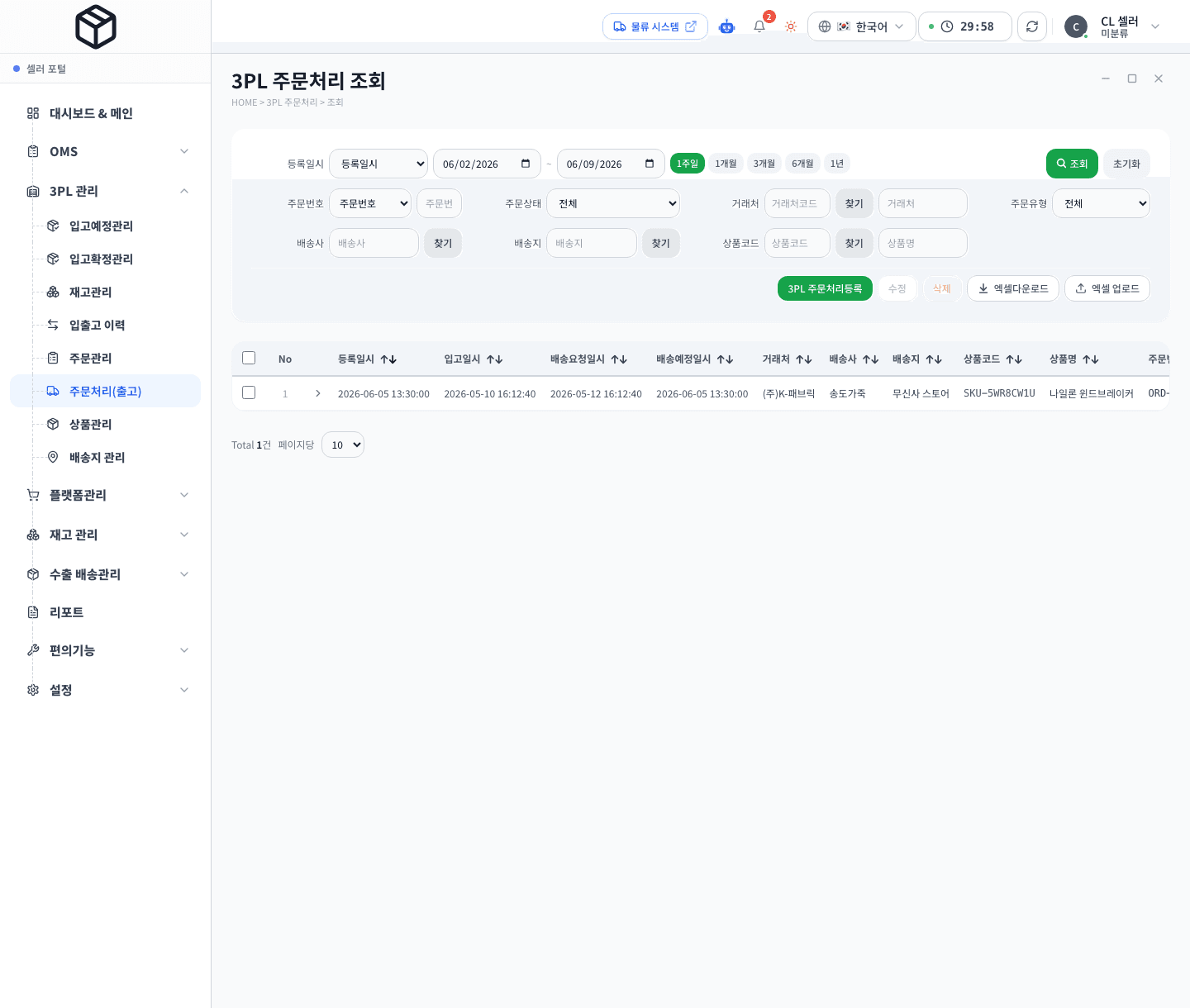The width and height of the screenshot is (1190, 1008).
Task: Tick the select-all checkbox in table header
Action: [x=249, y=358]
